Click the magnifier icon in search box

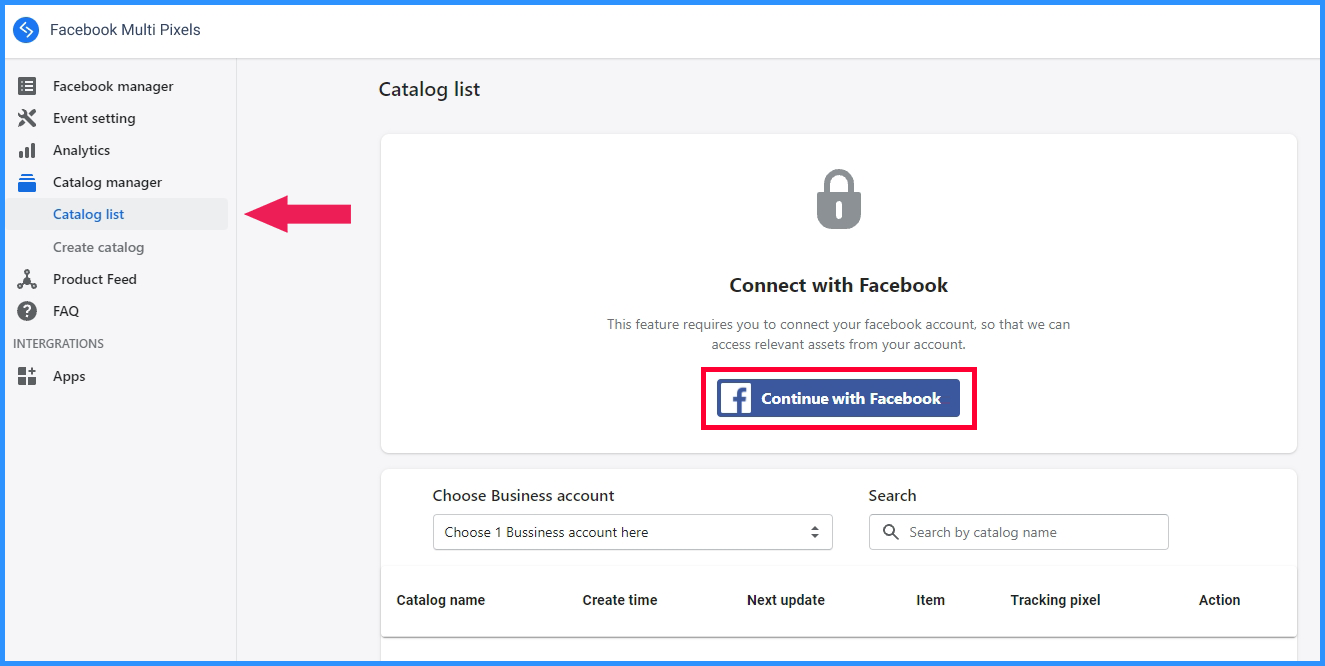tap(891, 532)
